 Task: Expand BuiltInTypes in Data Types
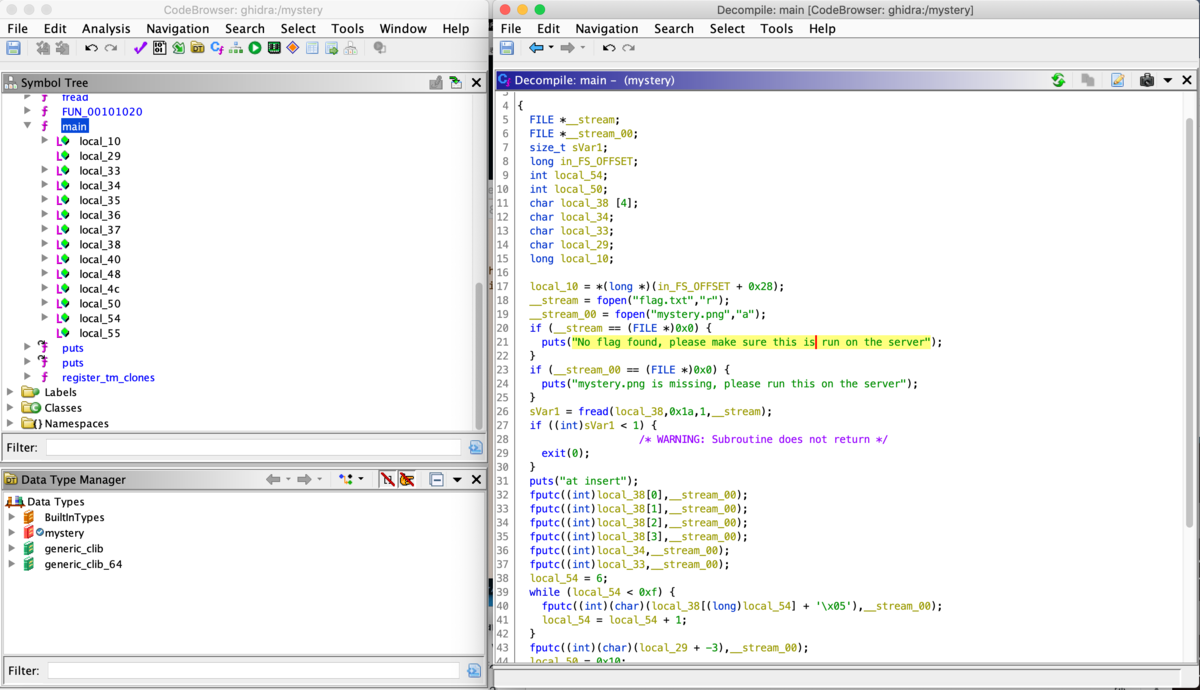pos(12,517)
